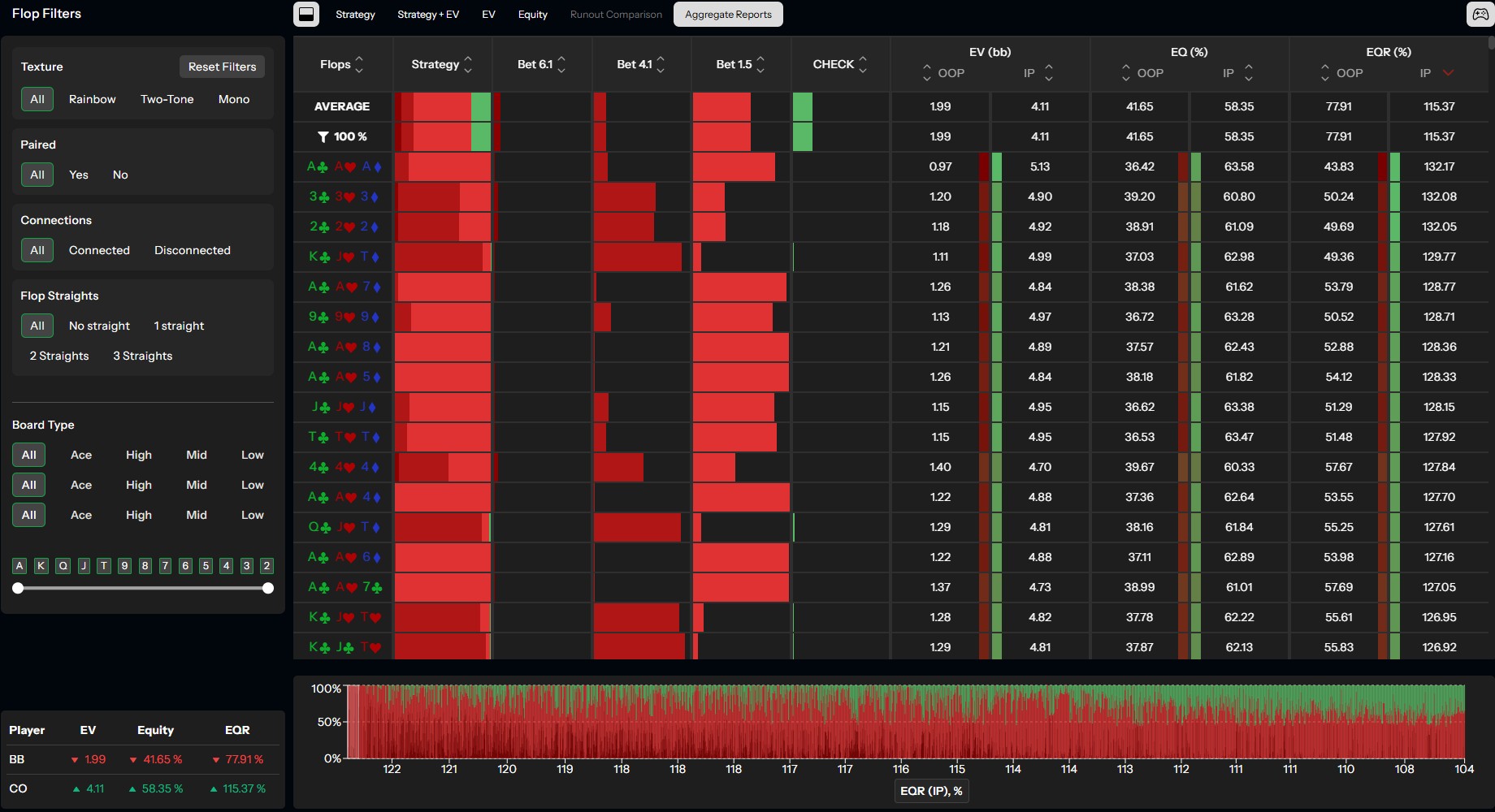
Task: Sort by EQ IP column
Action: [x=1249, y=73]
